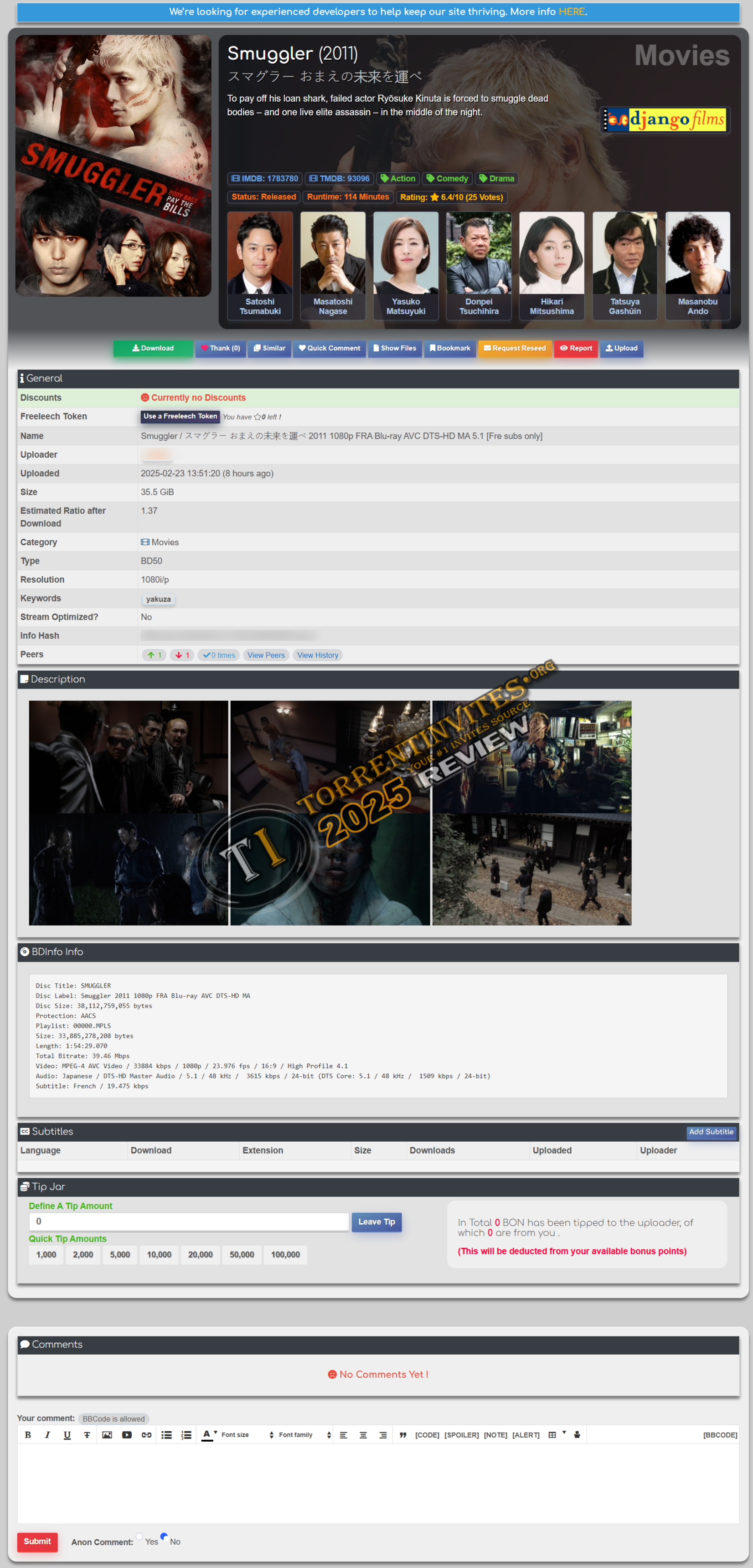Click the Show Files button
Screen dimensions: 753x1568
tap(394, 348)
